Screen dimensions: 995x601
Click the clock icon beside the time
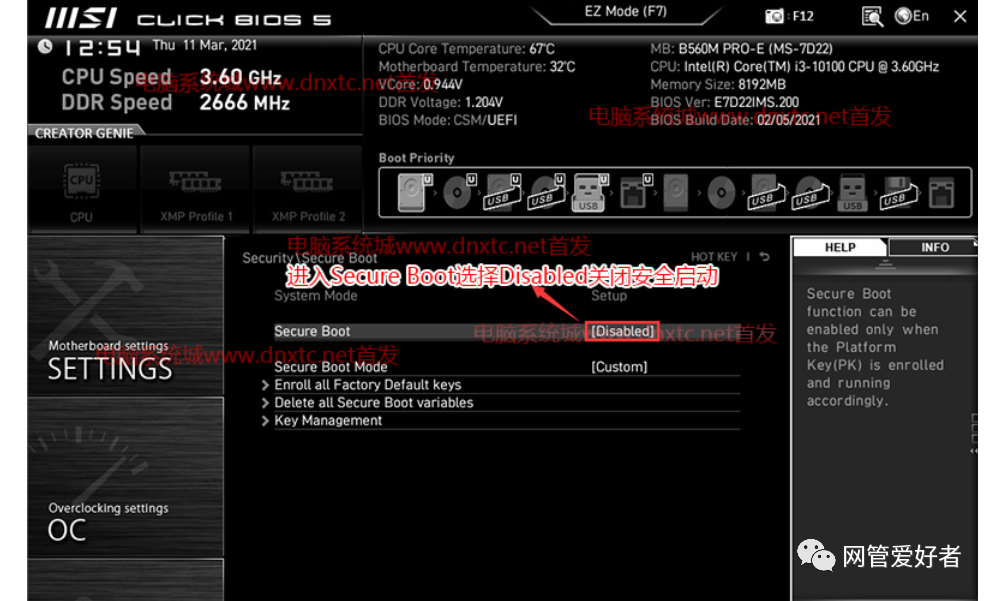pos(44,46)
